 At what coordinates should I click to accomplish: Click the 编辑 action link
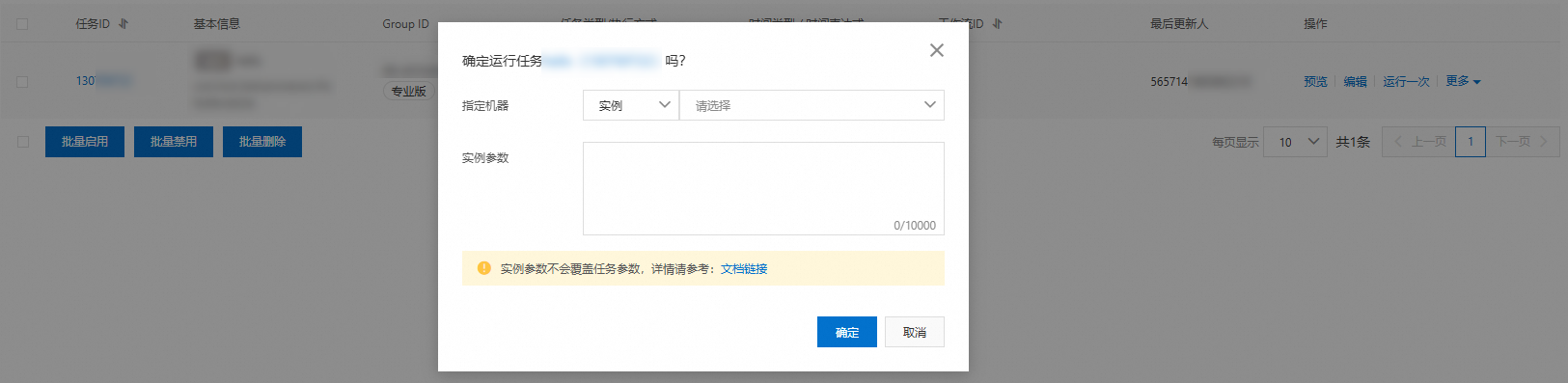pyautogui.click(x=1356, y=82)
